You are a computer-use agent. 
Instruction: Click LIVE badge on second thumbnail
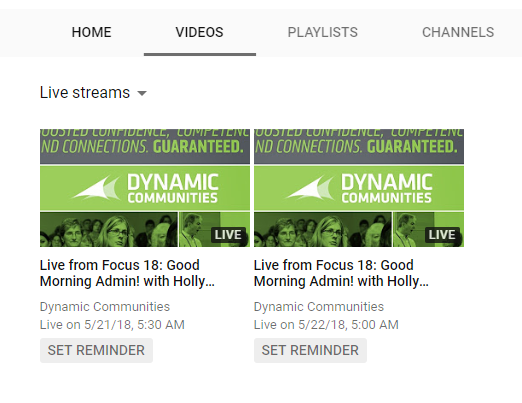click(x=442, y=235)
